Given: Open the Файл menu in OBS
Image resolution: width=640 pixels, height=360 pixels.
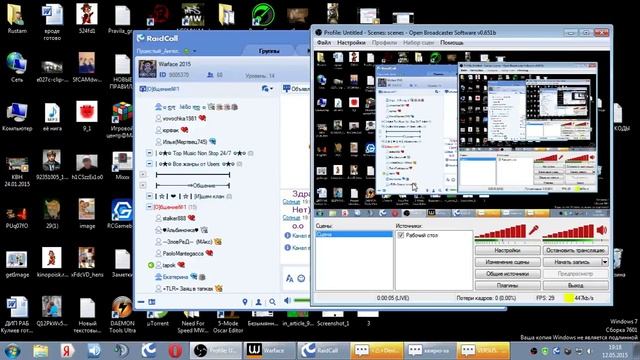Looking at the screenshot, I should (324, 42).
